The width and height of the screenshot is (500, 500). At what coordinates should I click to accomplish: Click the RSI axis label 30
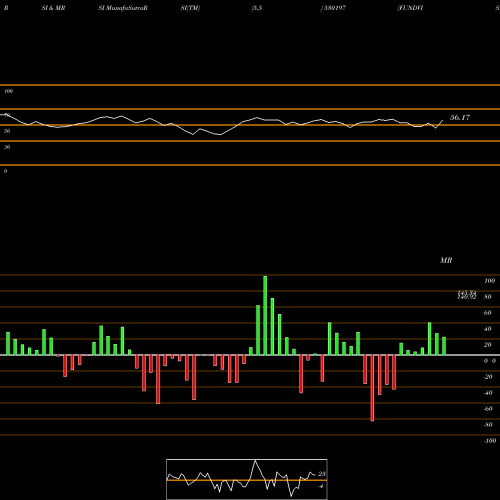tap(7, 147)
